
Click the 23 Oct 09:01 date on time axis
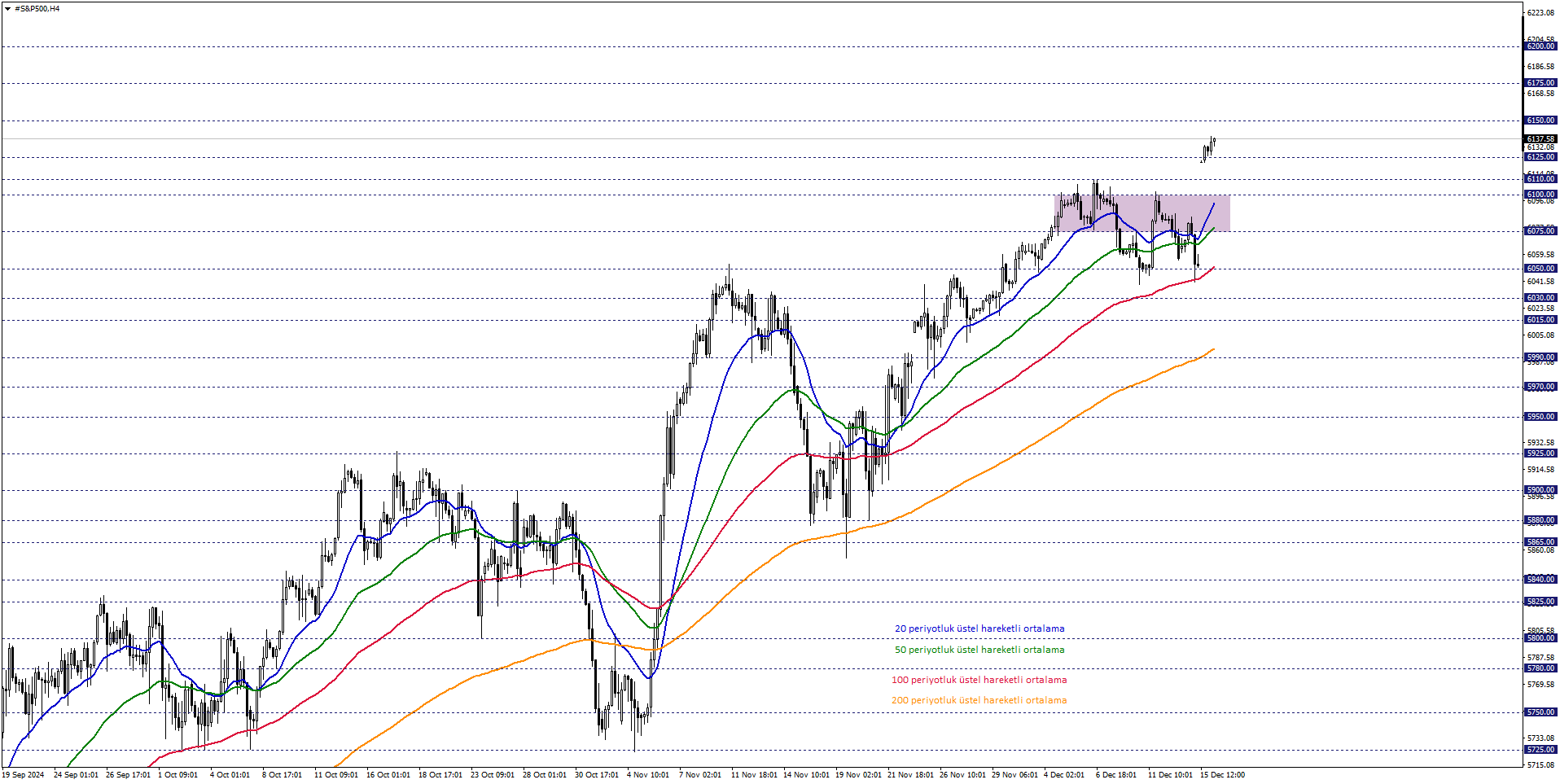[x=493, y=775]
